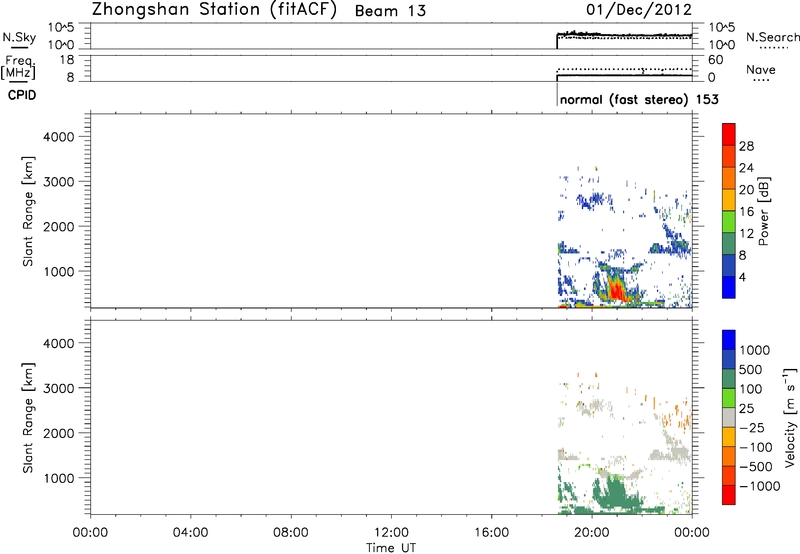Viewport: 800px width, 554px height.
Task: Select the "N.Sky" legend label
Action: point(19,37)
